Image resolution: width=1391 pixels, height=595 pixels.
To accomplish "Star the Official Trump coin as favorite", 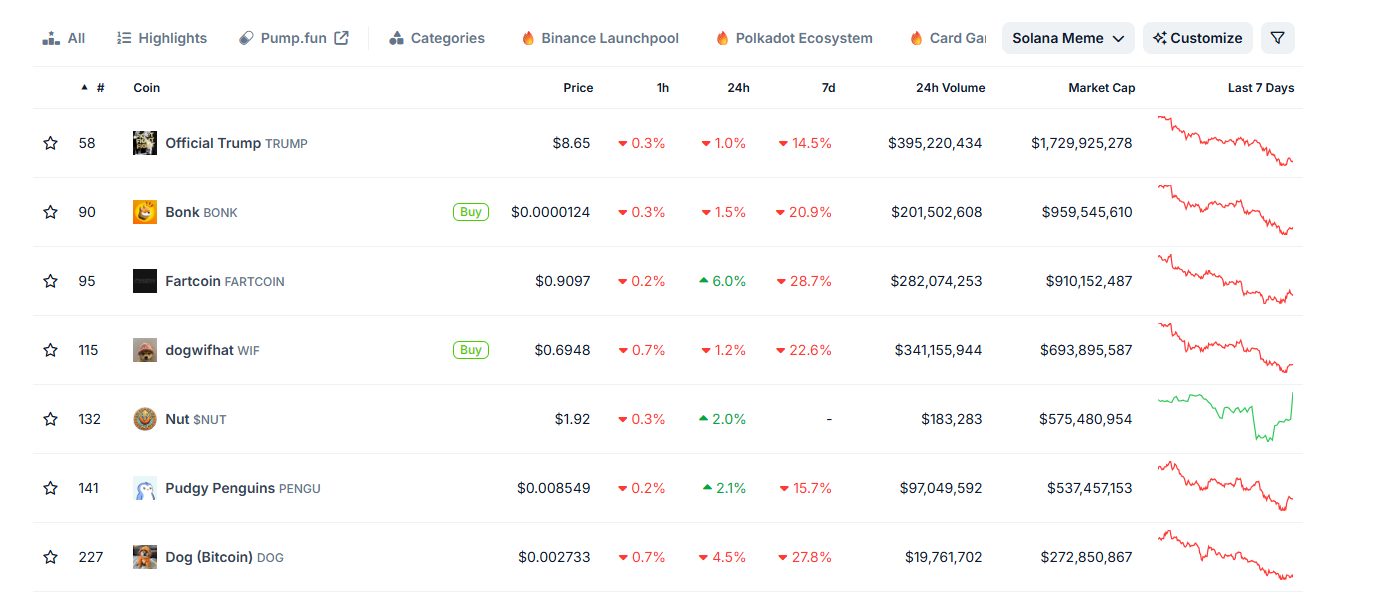I will pos(50,143).
